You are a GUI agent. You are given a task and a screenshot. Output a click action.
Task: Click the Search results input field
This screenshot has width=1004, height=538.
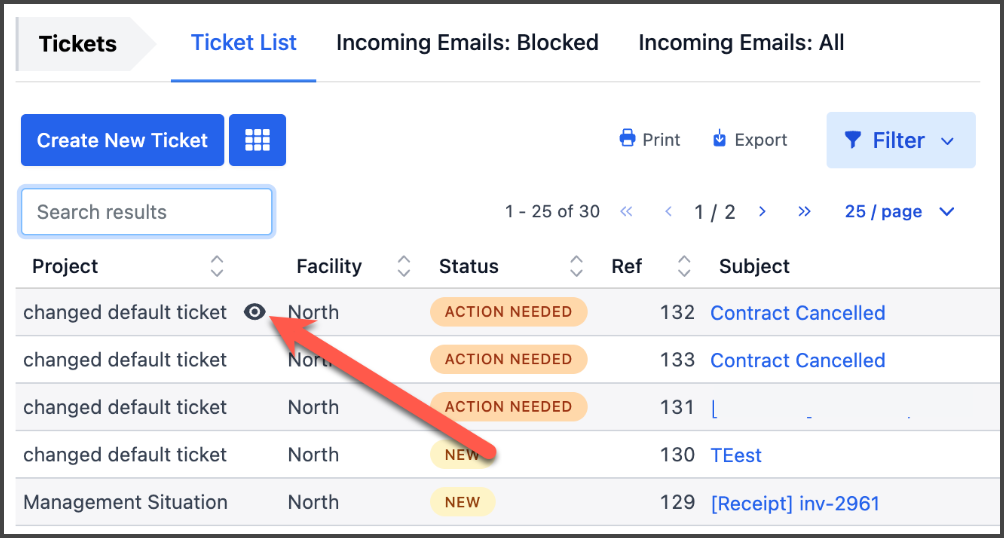[x=147, y=212]
